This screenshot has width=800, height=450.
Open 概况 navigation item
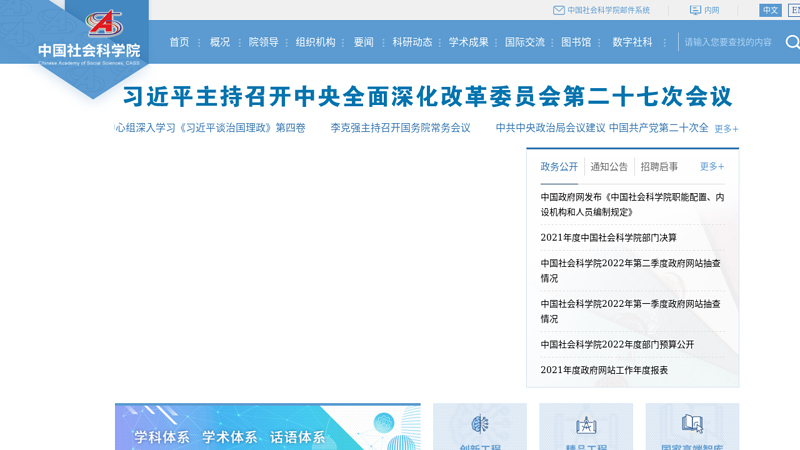(220, 42)
